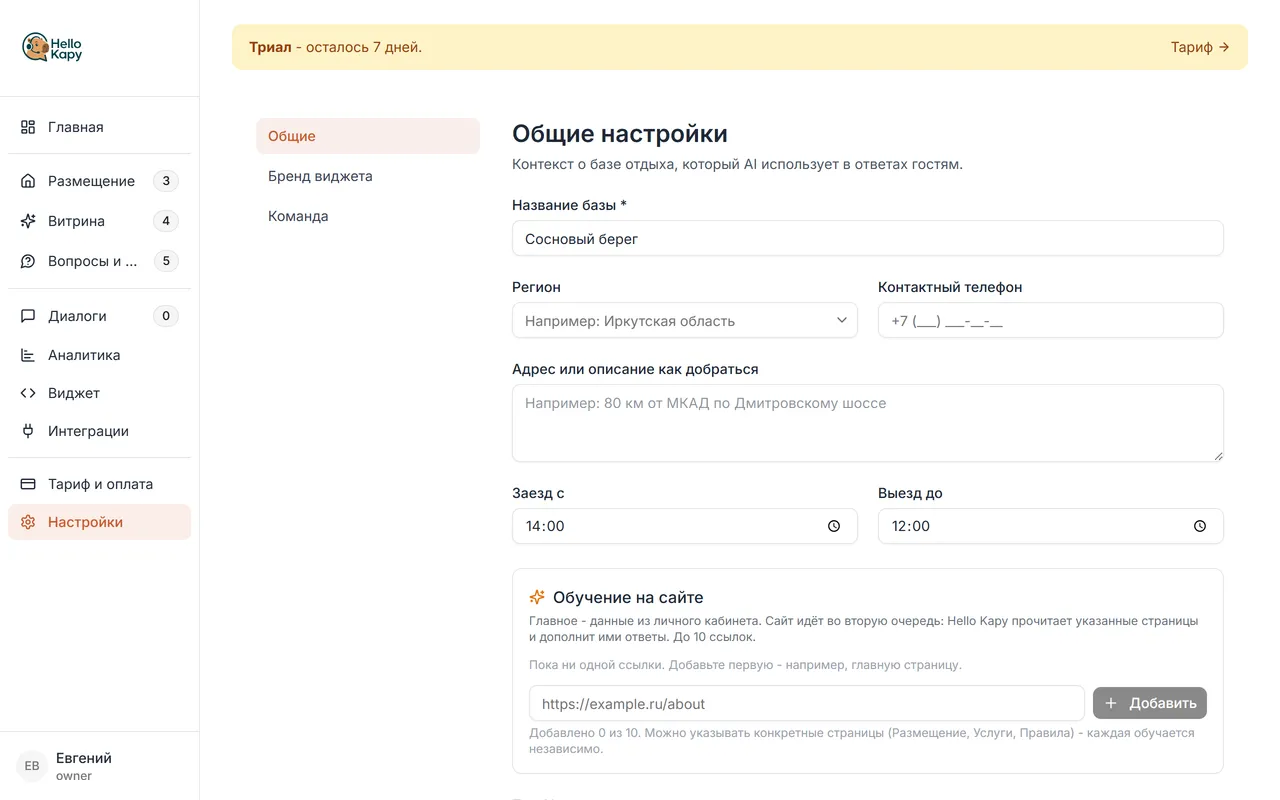Open the Витрина section
Screen dimensions: 1280x800
click(x=99, y=221)
